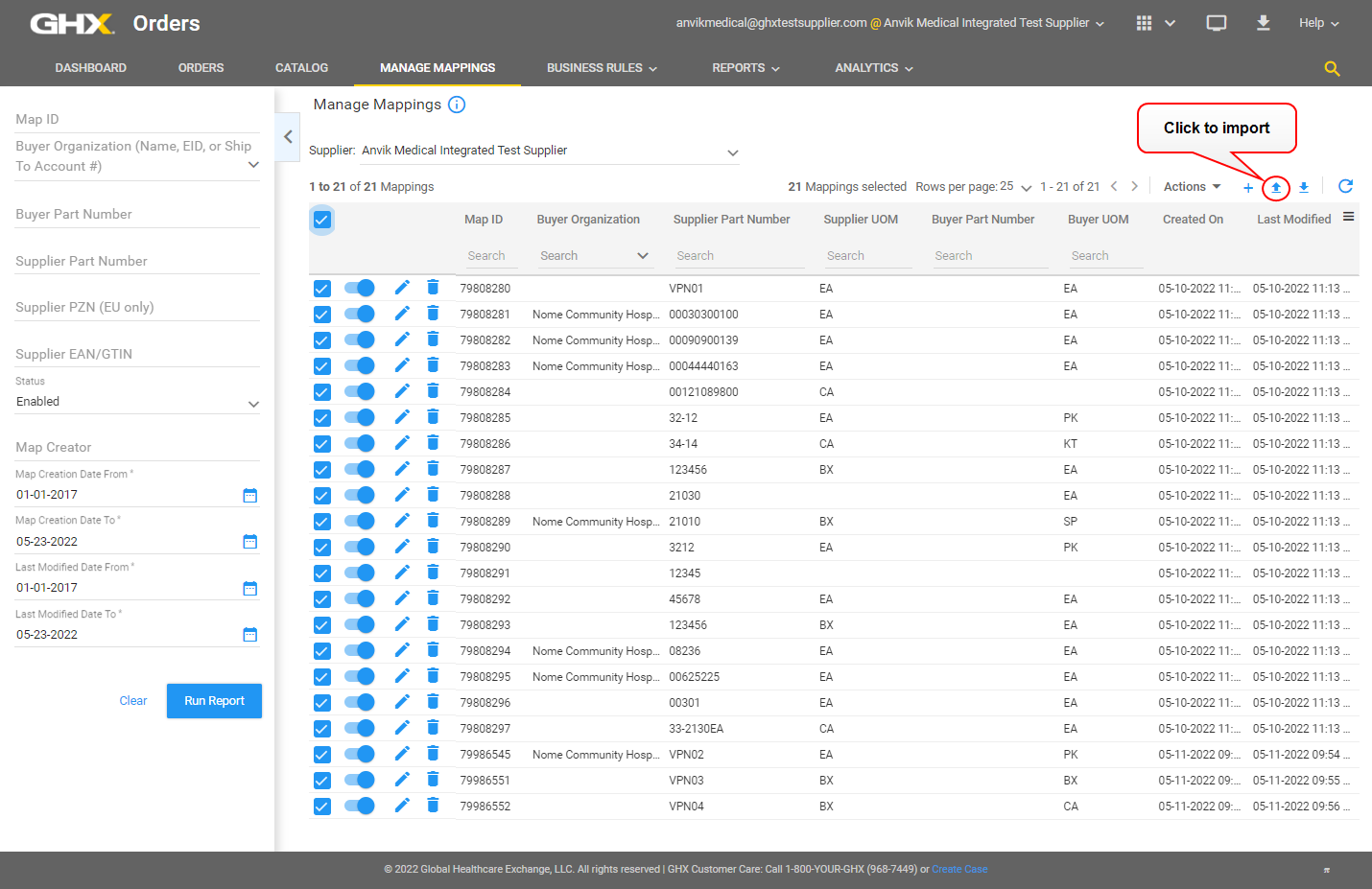Open the Reports menu

tap(745, 68)
